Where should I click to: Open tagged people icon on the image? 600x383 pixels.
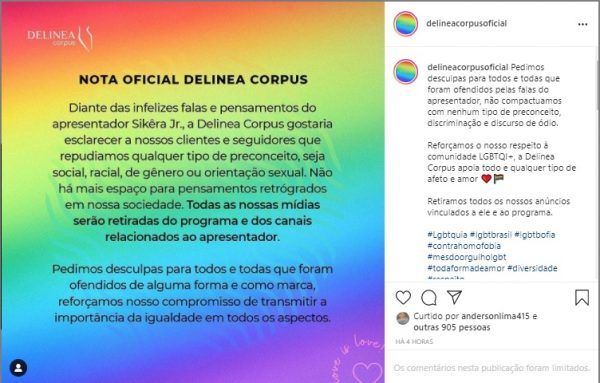(18, 368)
